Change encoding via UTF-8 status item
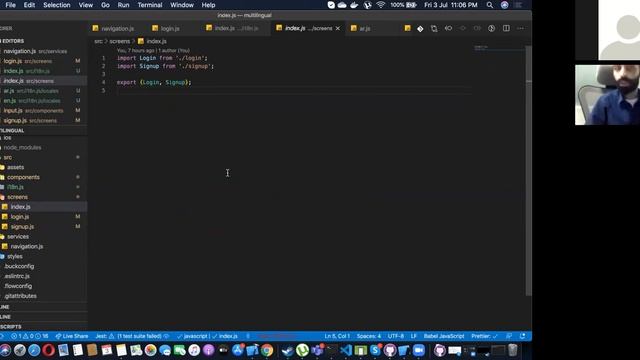 coord(396,336)
